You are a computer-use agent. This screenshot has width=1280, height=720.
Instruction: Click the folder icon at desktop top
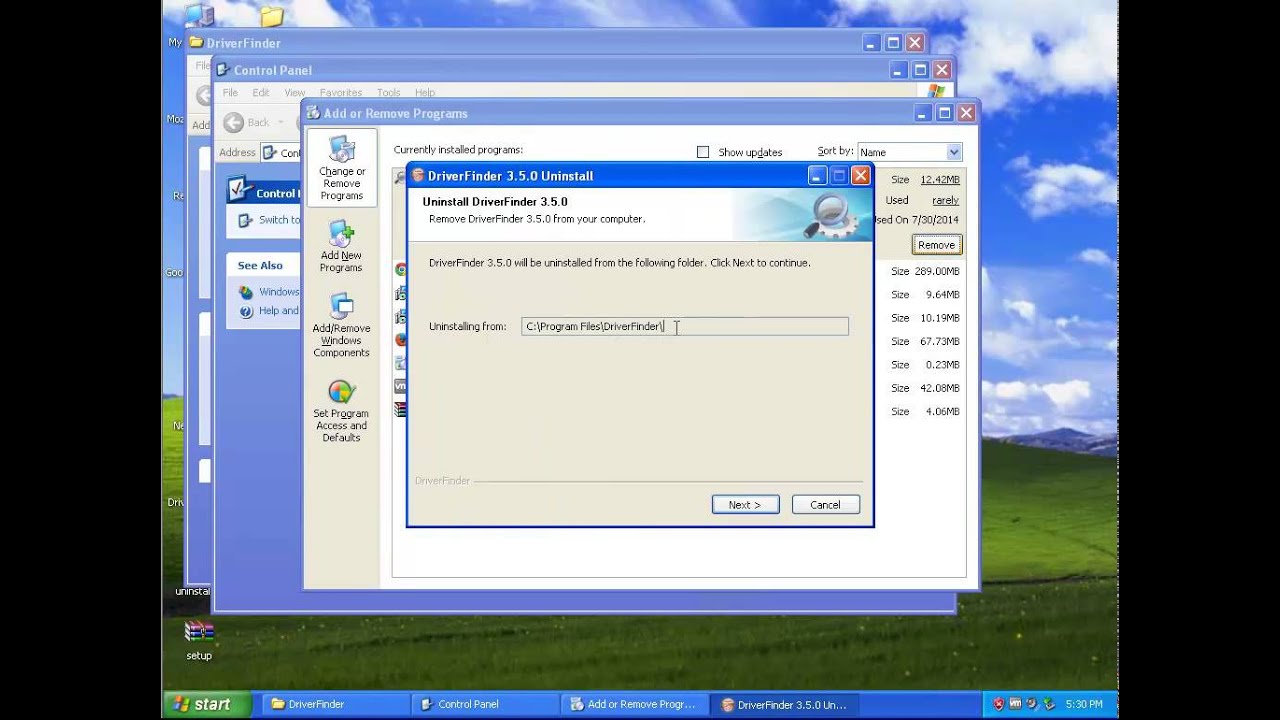[x=271, y=16]
